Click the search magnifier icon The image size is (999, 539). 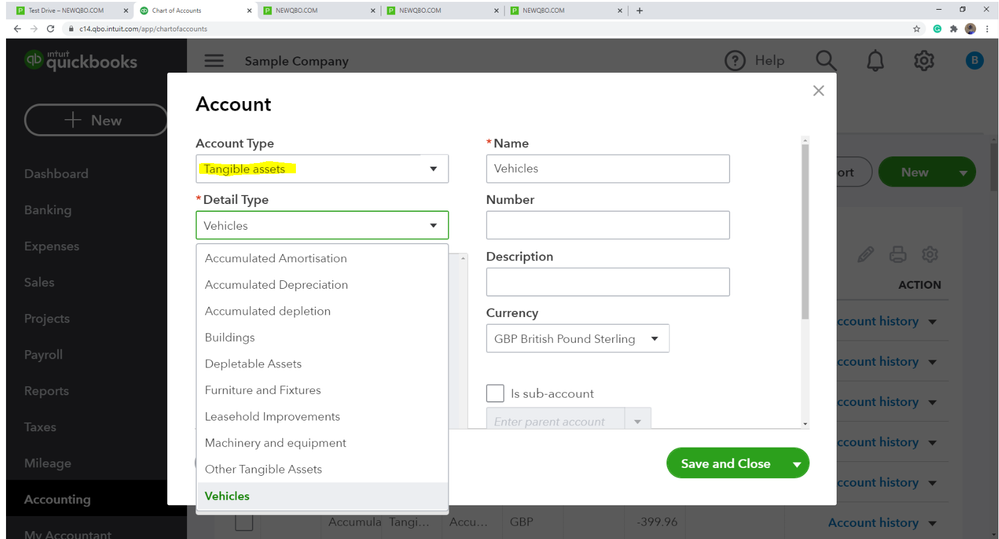pos(825,61)
